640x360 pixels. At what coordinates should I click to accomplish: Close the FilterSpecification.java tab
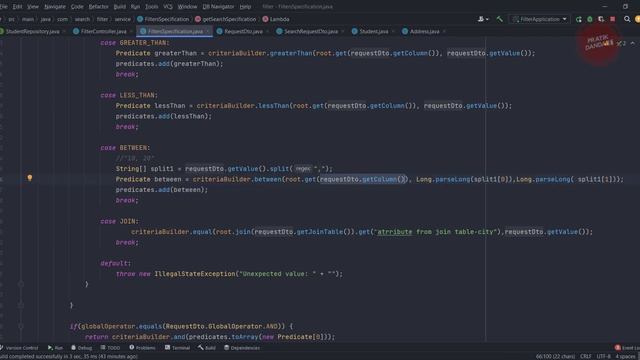coord(208,31)
